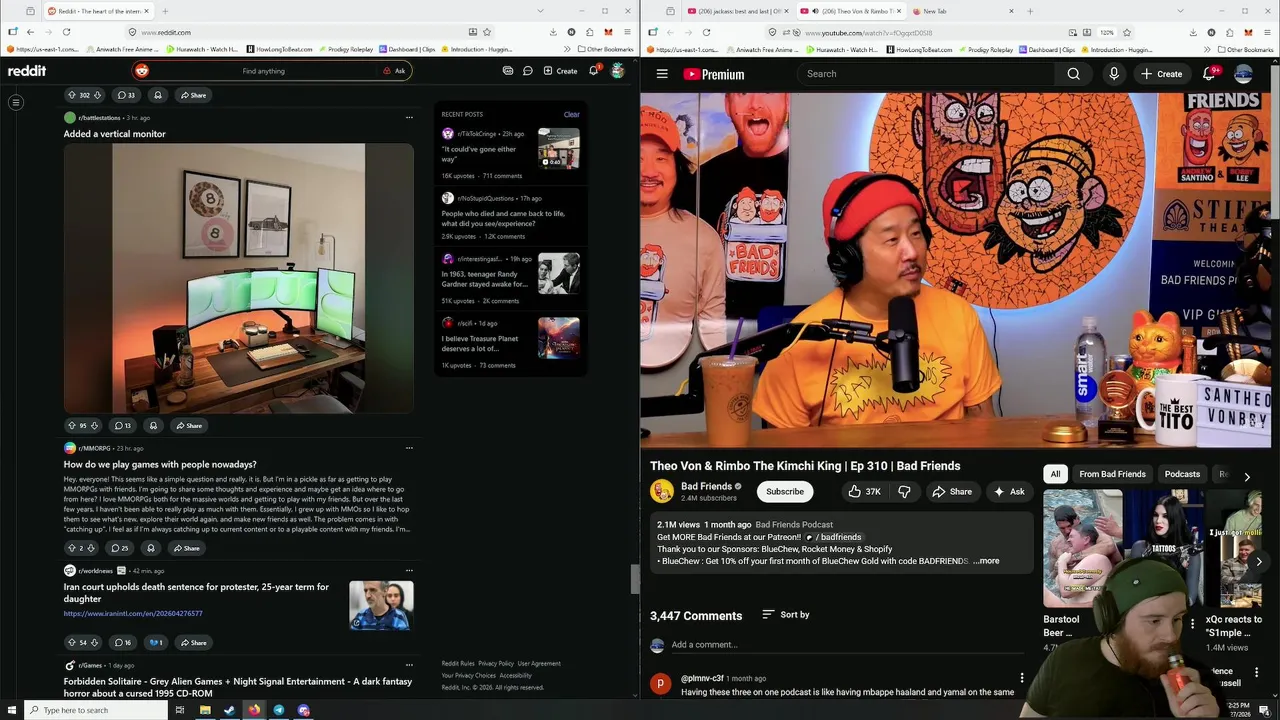Like the Bad Friends video (37K)

click(x=863, y=491)
